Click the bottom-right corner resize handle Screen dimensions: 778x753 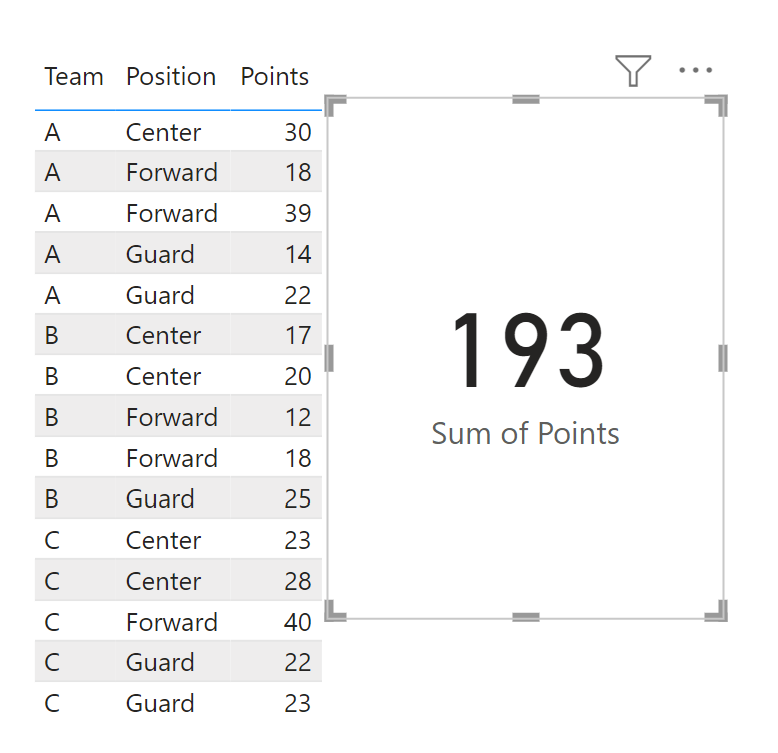(x=716, y=611)
